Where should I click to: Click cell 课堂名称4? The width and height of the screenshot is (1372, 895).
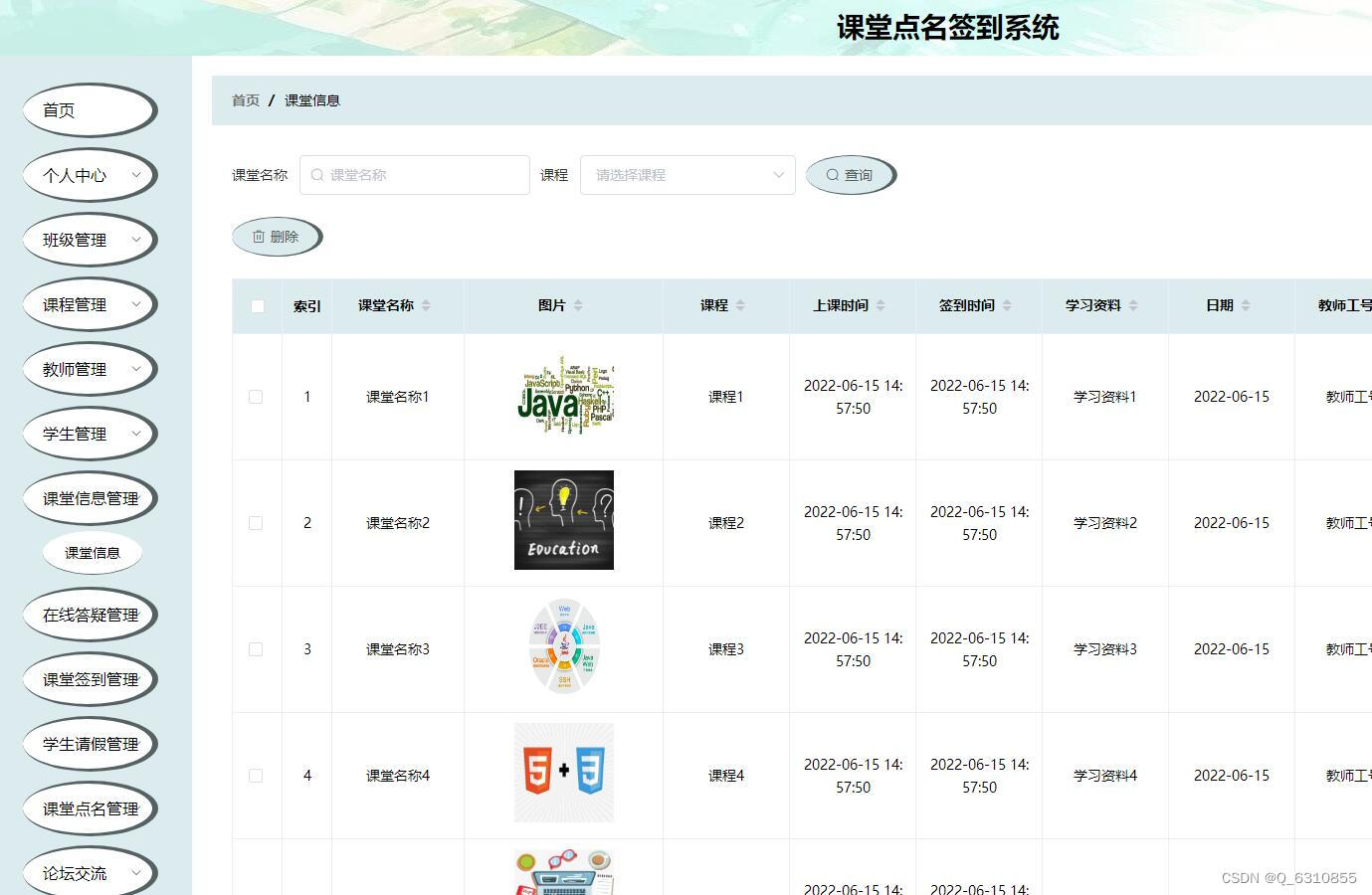(x=398, y=776)
